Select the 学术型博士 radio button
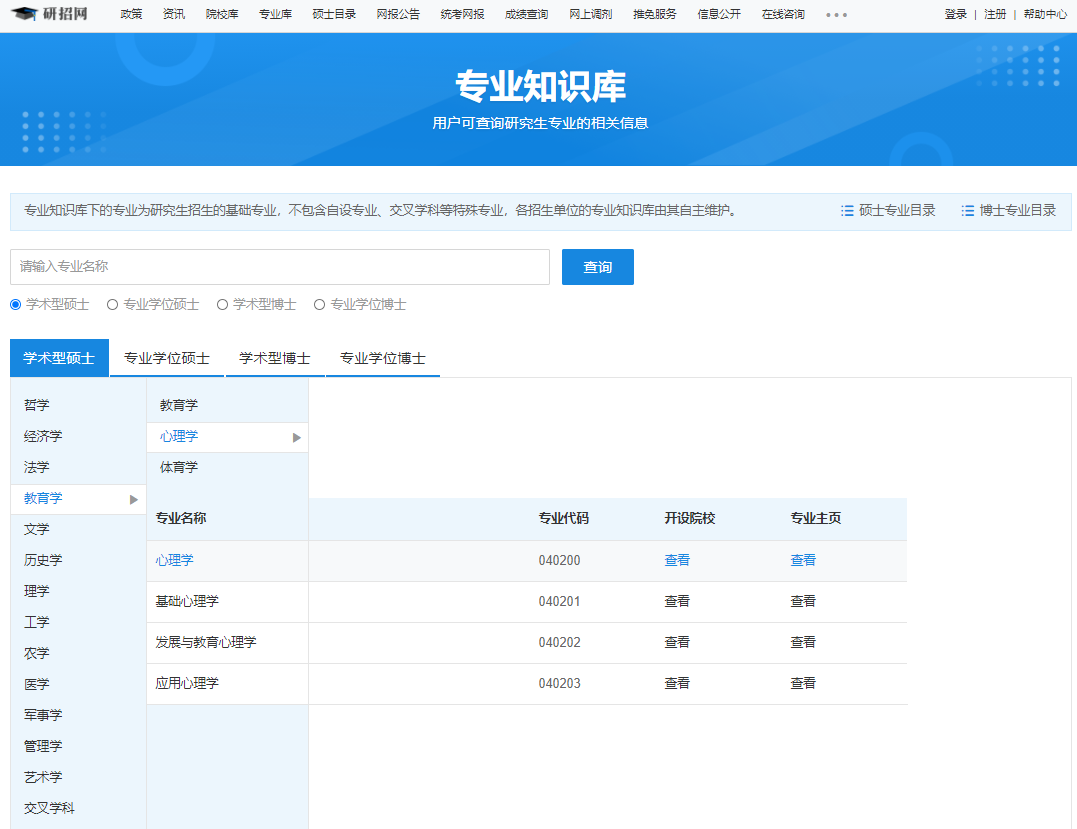The width and height of the screenshot is (1077, 829). [x=222, y=304]
